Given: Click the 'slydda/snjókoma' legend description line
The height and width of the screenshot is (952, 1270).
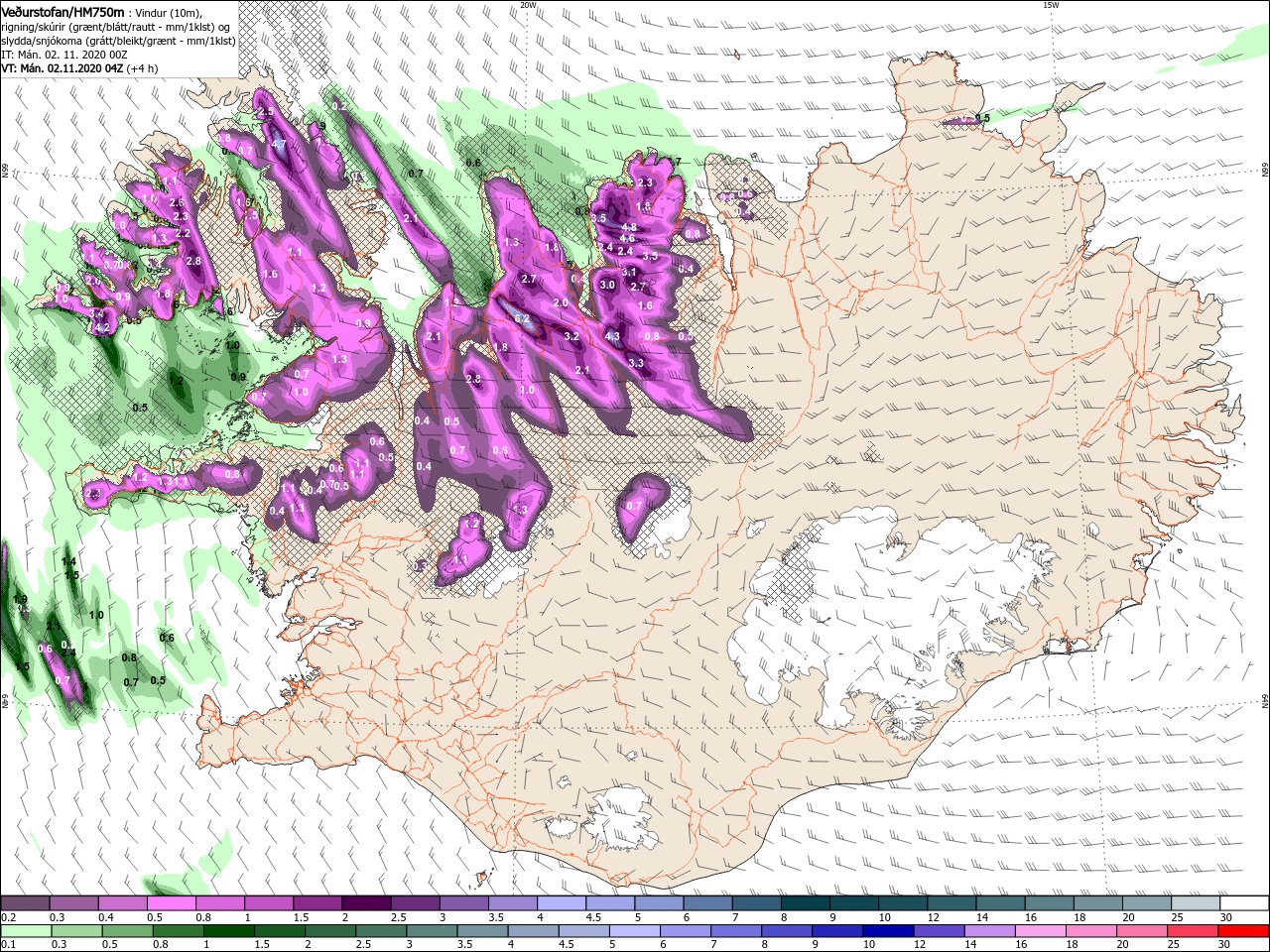Looking at the screenshot, I should 118,41.
